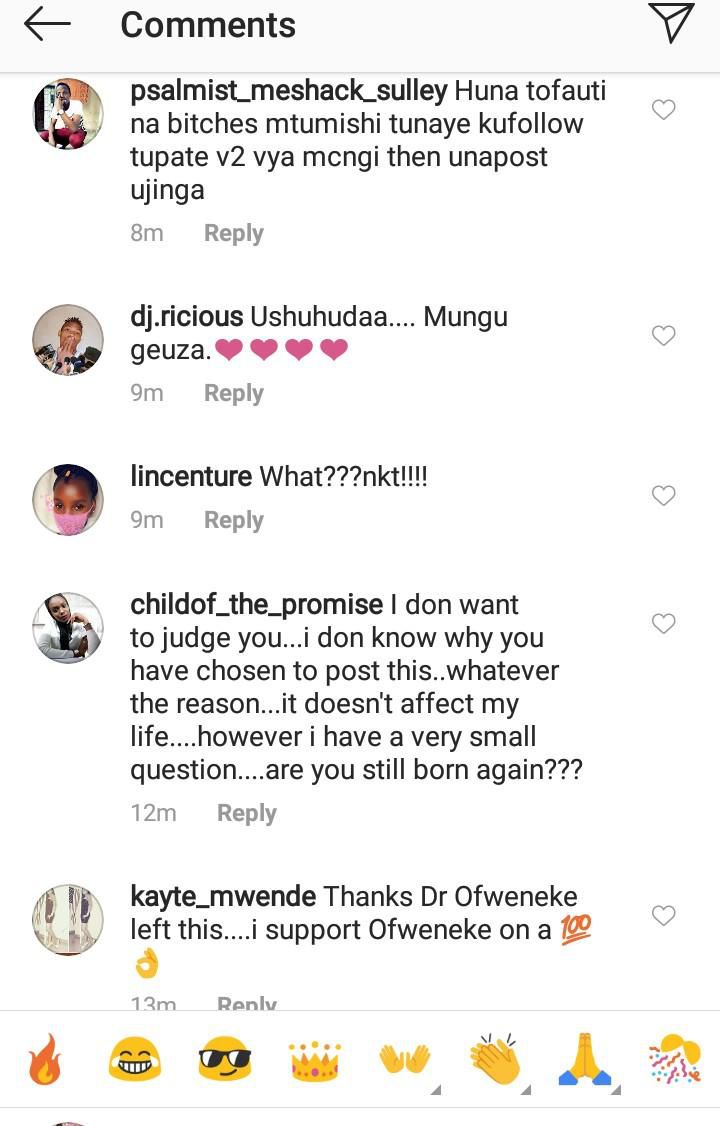
Task: Insert the sunglasses face emoji
Action: tap(224, 1061)
